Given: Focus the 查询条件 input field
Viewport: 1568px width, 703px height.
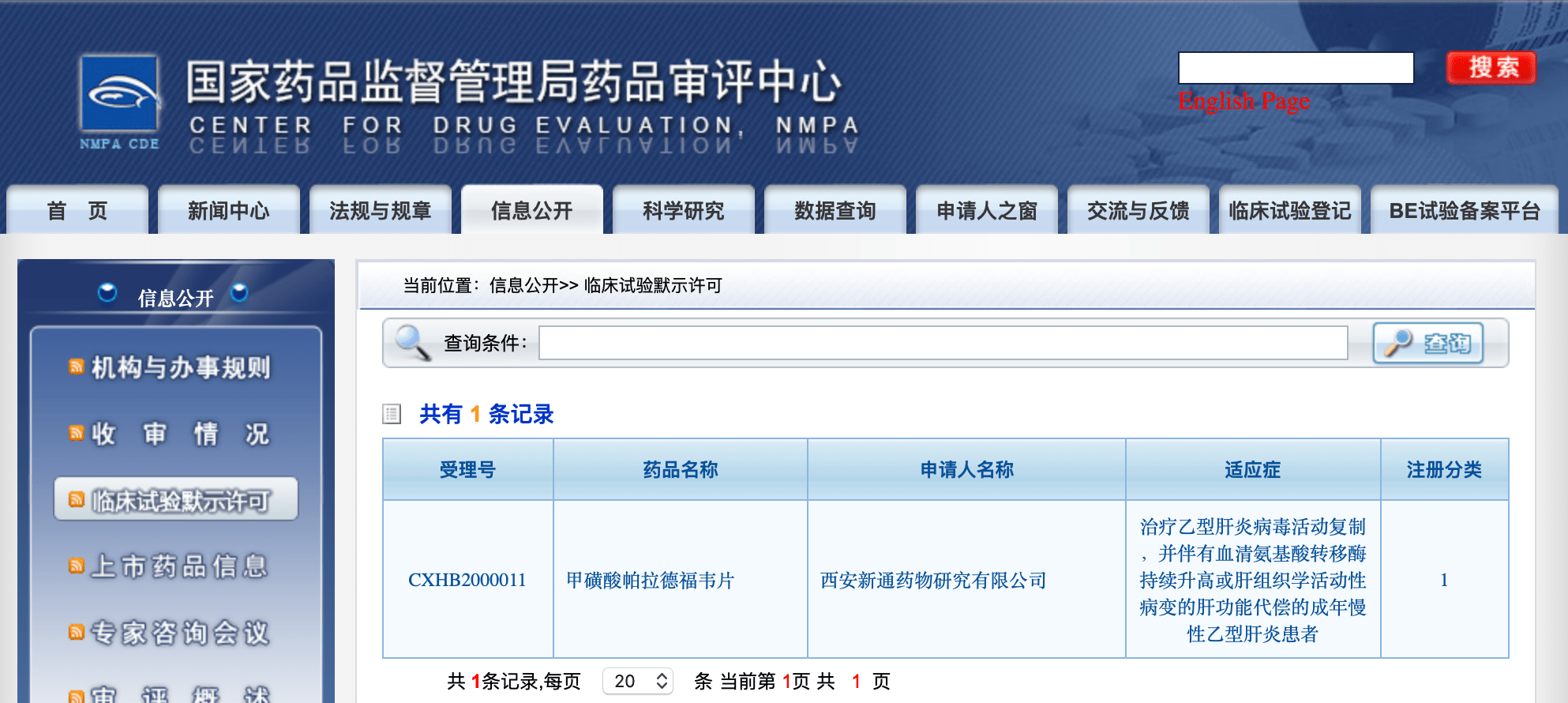Looking at the screenshot, I should [x=943, y=343].
